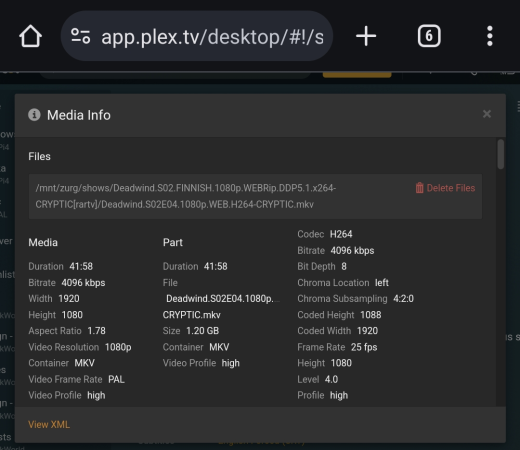Click Coded Width value 1920
The image size is (520, 450).
point(367,331)
